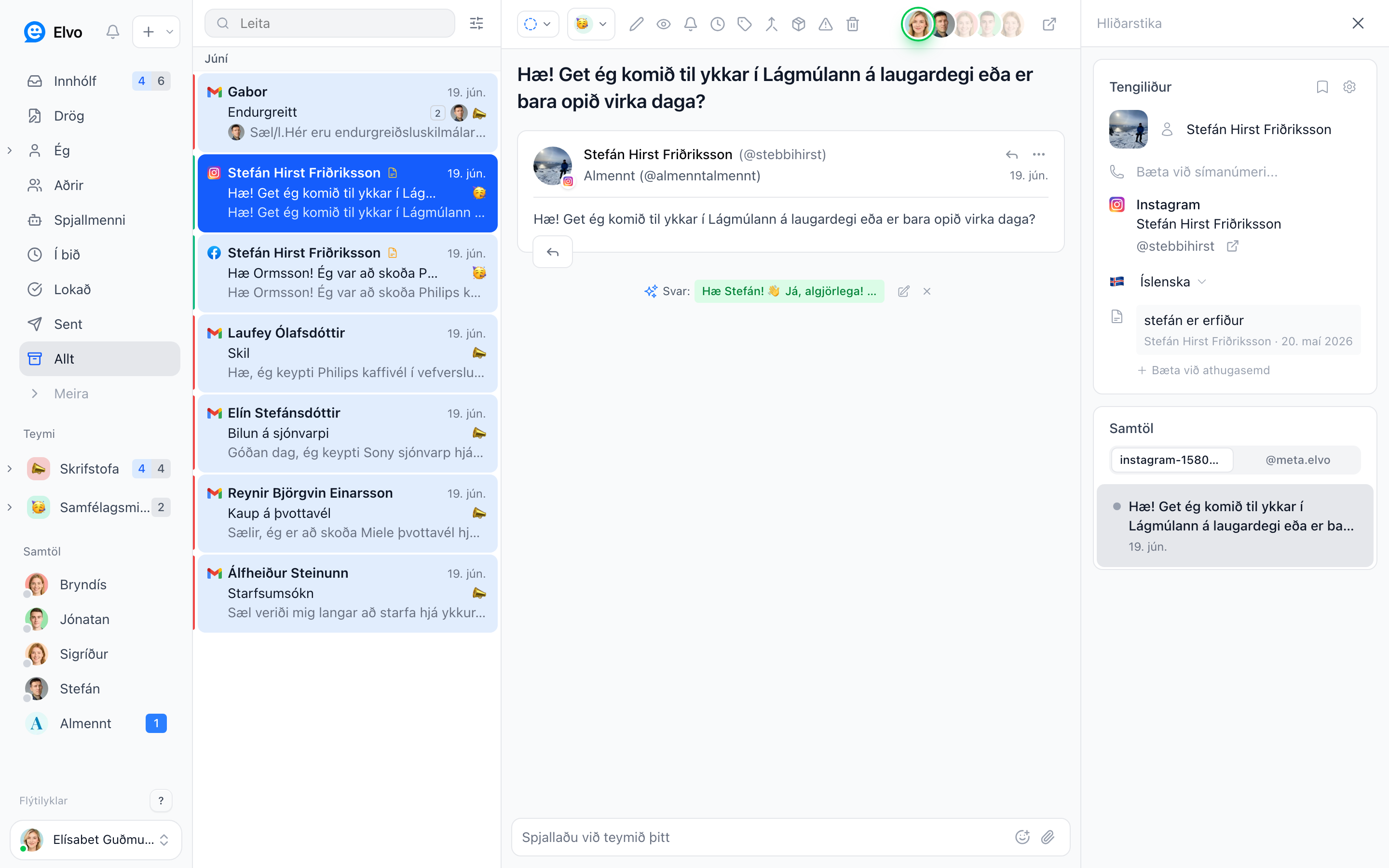Click Bæta við símanúmeri field

tap(1207, 172)
